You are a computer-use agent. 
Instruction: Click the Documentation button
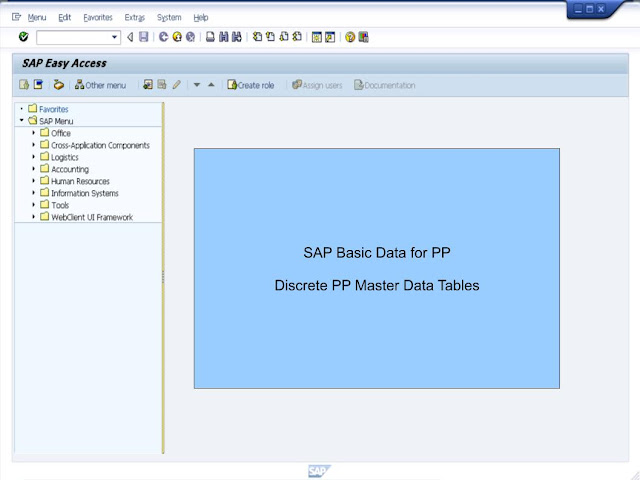pyautogui.click(x=385, y=85)
